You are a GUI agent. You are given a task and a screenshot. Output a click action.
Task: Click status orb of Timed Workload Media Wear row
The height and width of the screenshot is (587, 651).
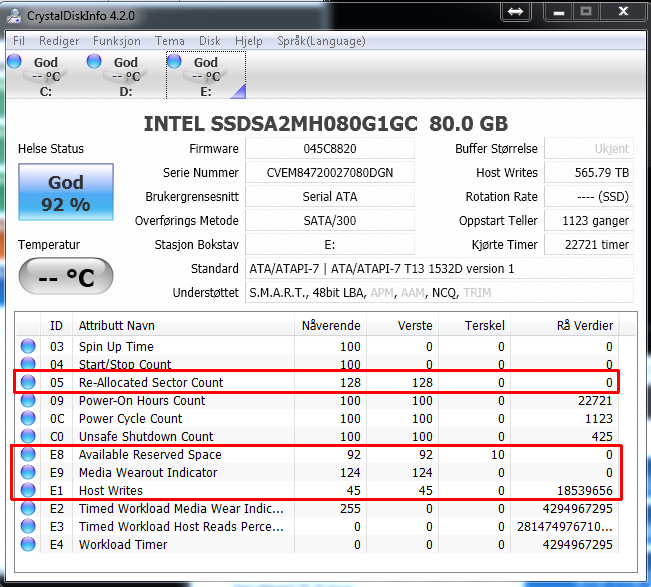[x=28, y=508]
